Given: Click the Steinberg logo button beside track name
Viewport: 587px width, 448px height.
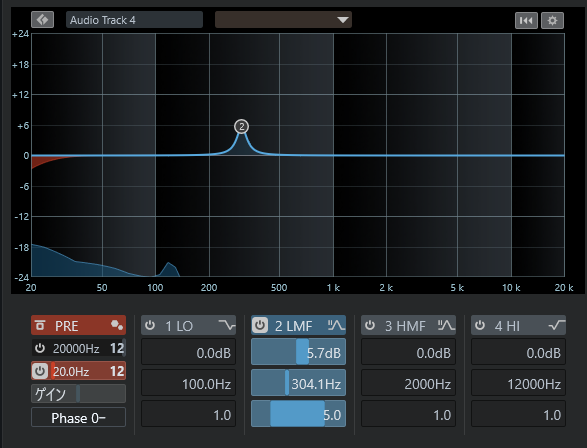Looking at the screenshot, I should tap(42, 19).
